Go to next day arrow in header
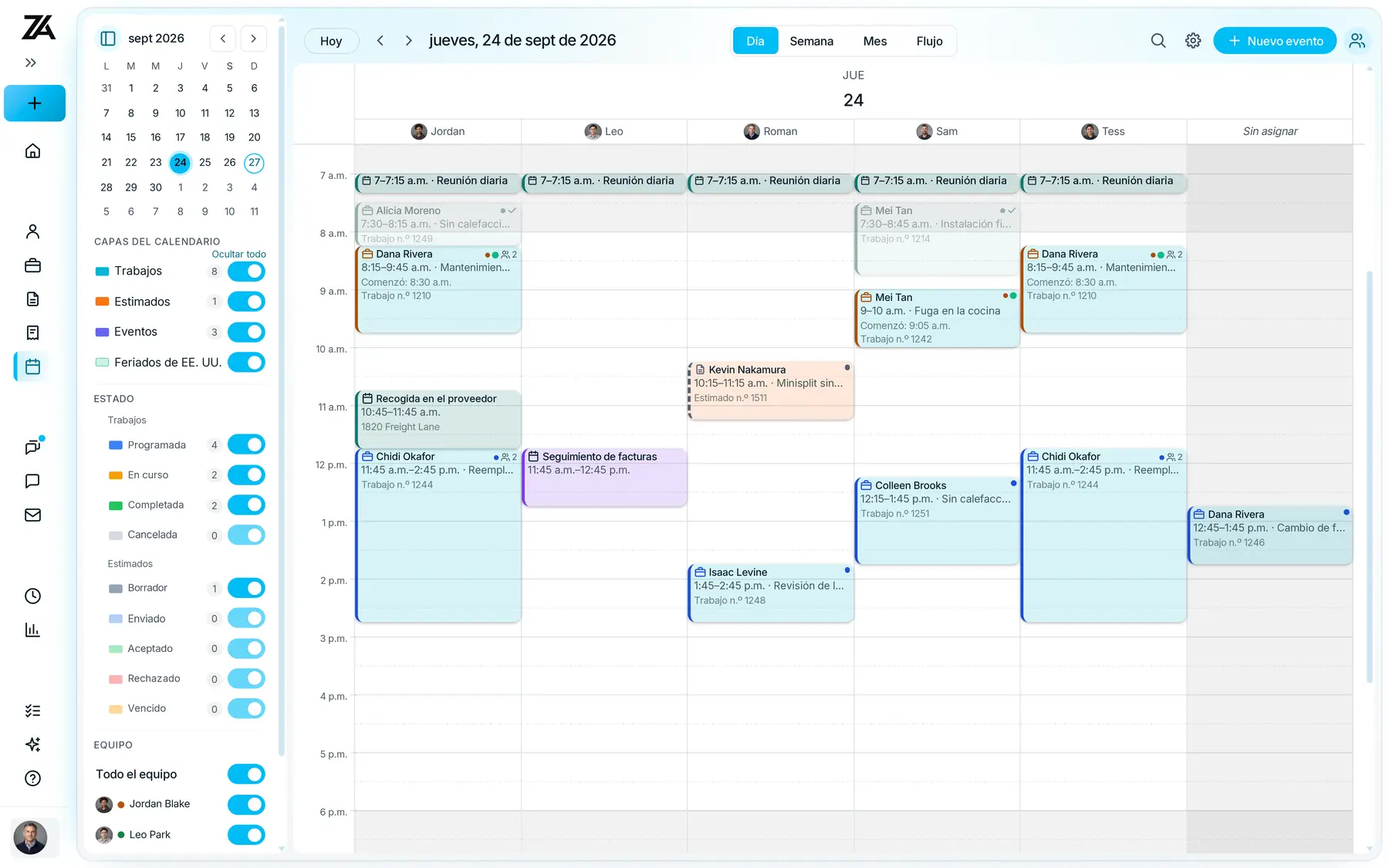 point(408,41)
